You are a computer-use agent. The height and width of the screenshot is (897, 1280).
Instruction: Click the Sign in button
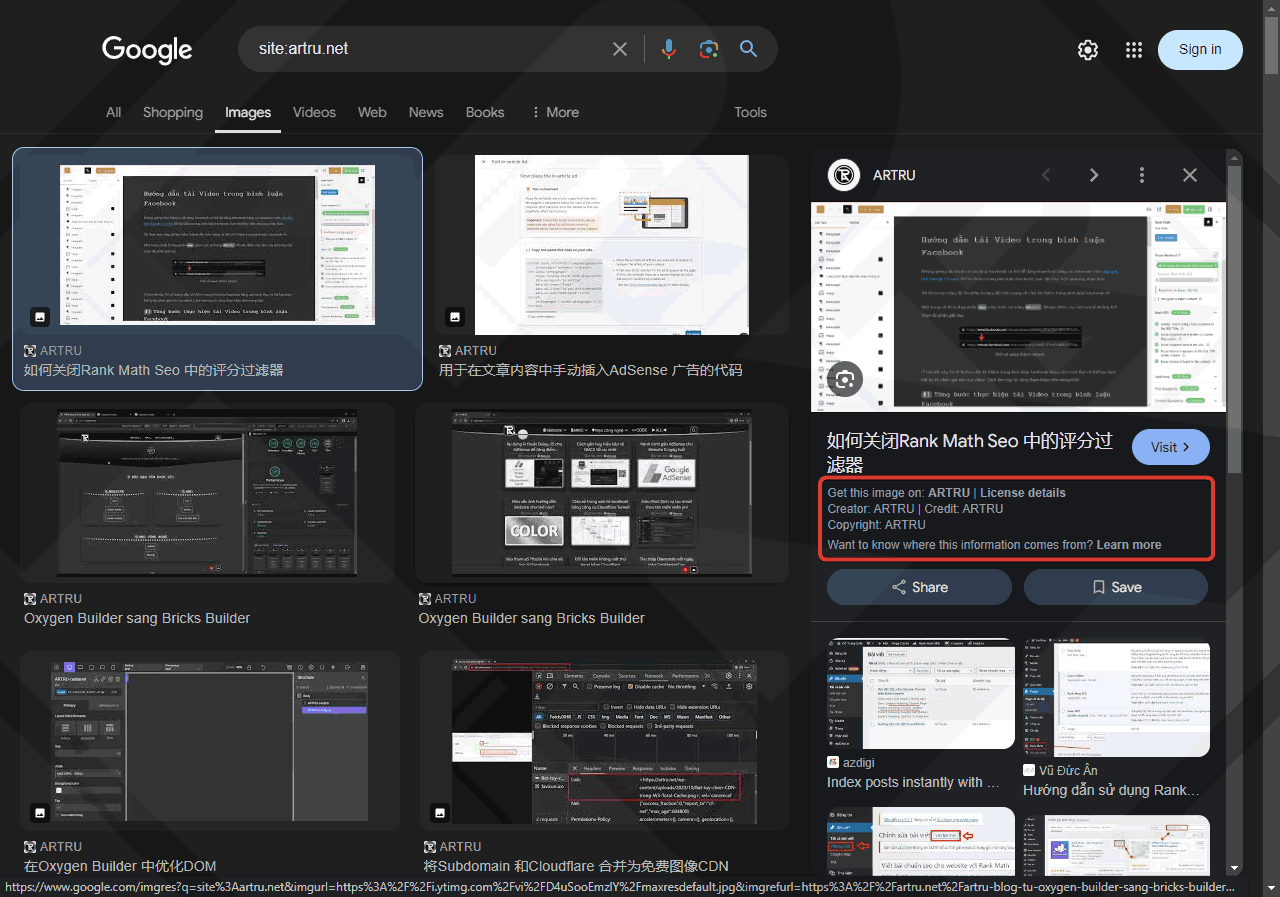click(1200, 49)
